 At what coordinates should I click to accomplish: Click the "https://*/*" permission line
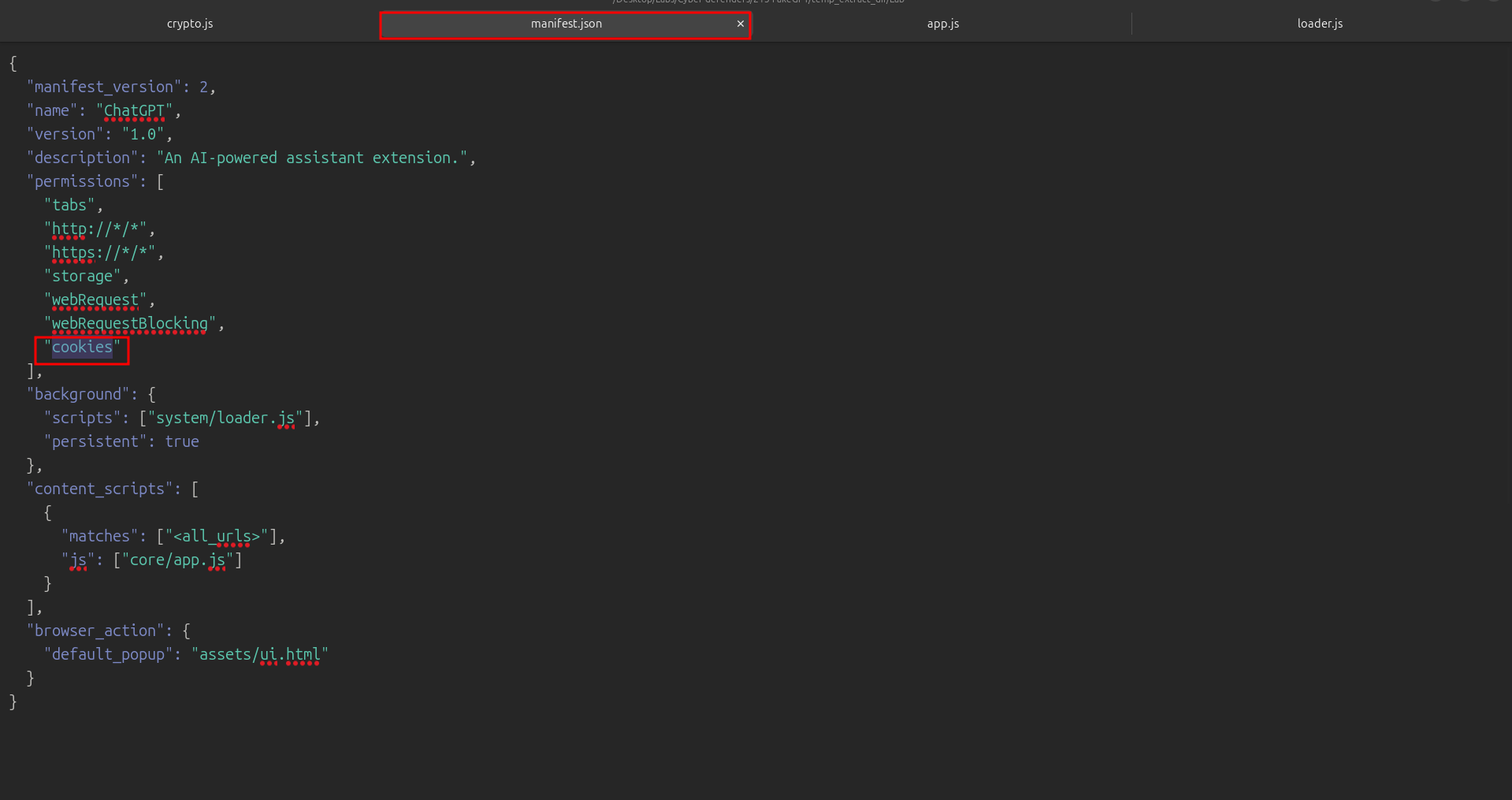coord(103,253)
